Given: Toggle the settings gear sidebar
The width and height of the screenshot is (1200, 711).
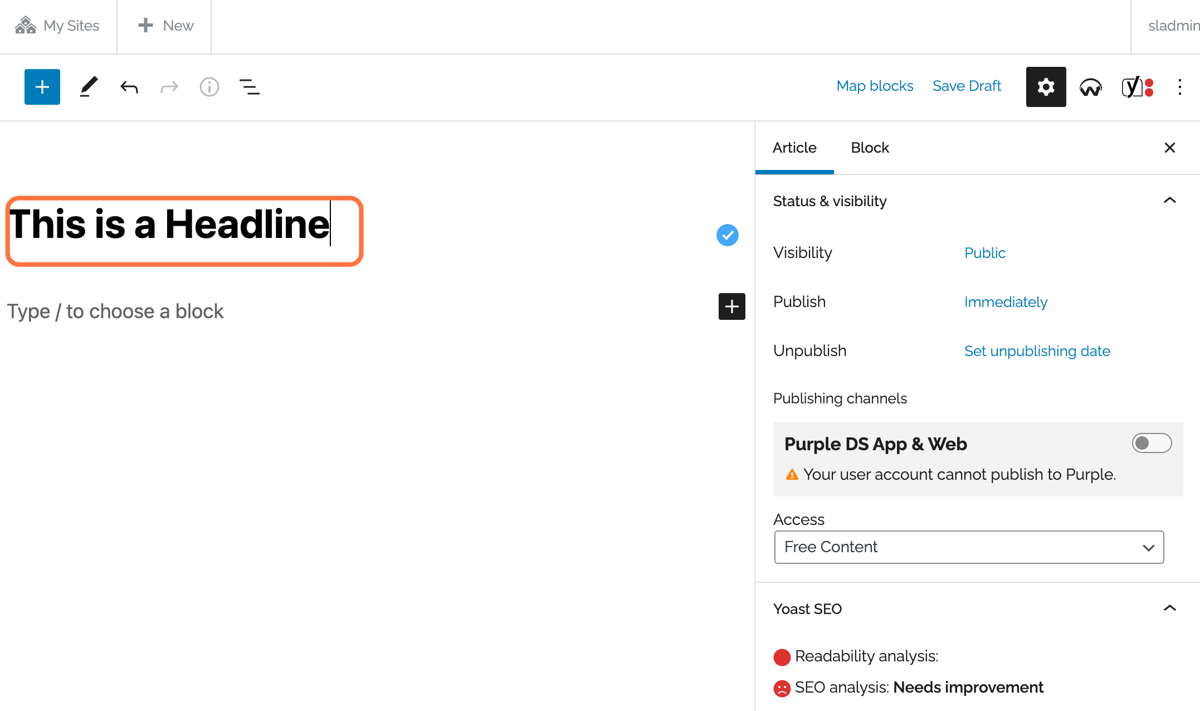Looking at the screenshot, I should tap(1046, 87).
